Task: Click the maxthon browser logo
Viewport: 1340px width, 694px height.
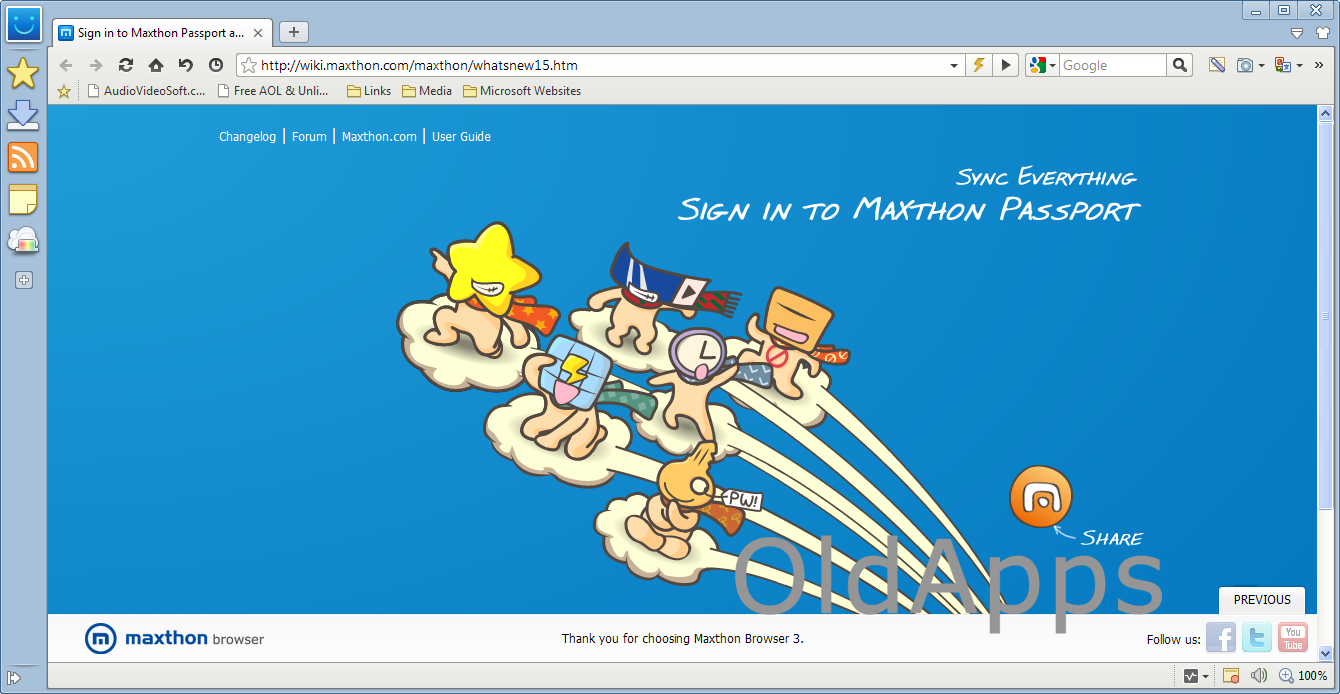Action: (x=174, y=638)
